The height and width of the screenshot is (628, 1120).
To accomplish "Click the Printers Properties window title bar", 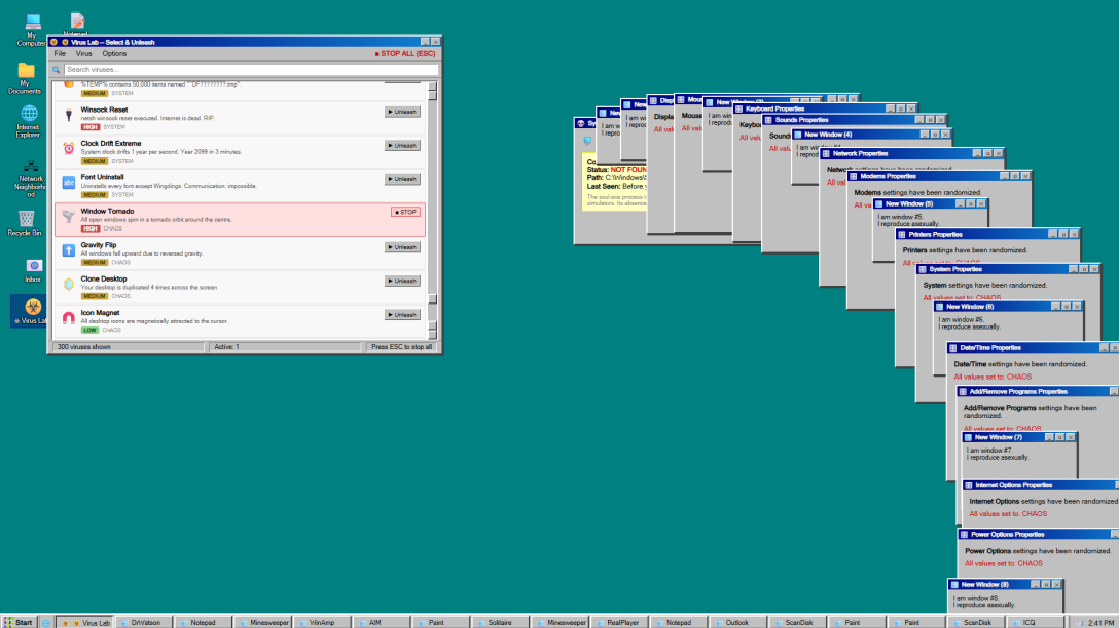I will pos(988,234).
